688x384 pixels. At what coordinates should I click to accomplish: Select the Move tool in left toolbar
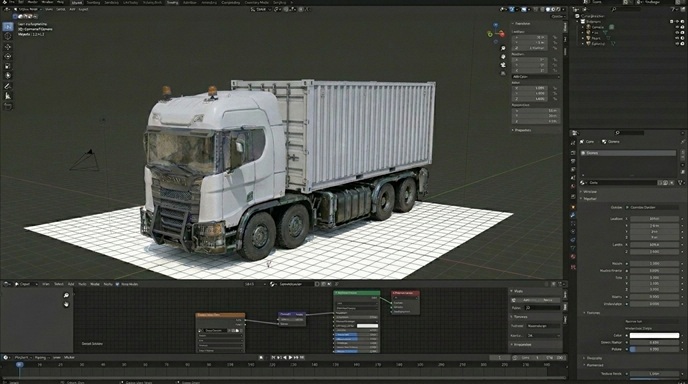click(x=7, y=47)
